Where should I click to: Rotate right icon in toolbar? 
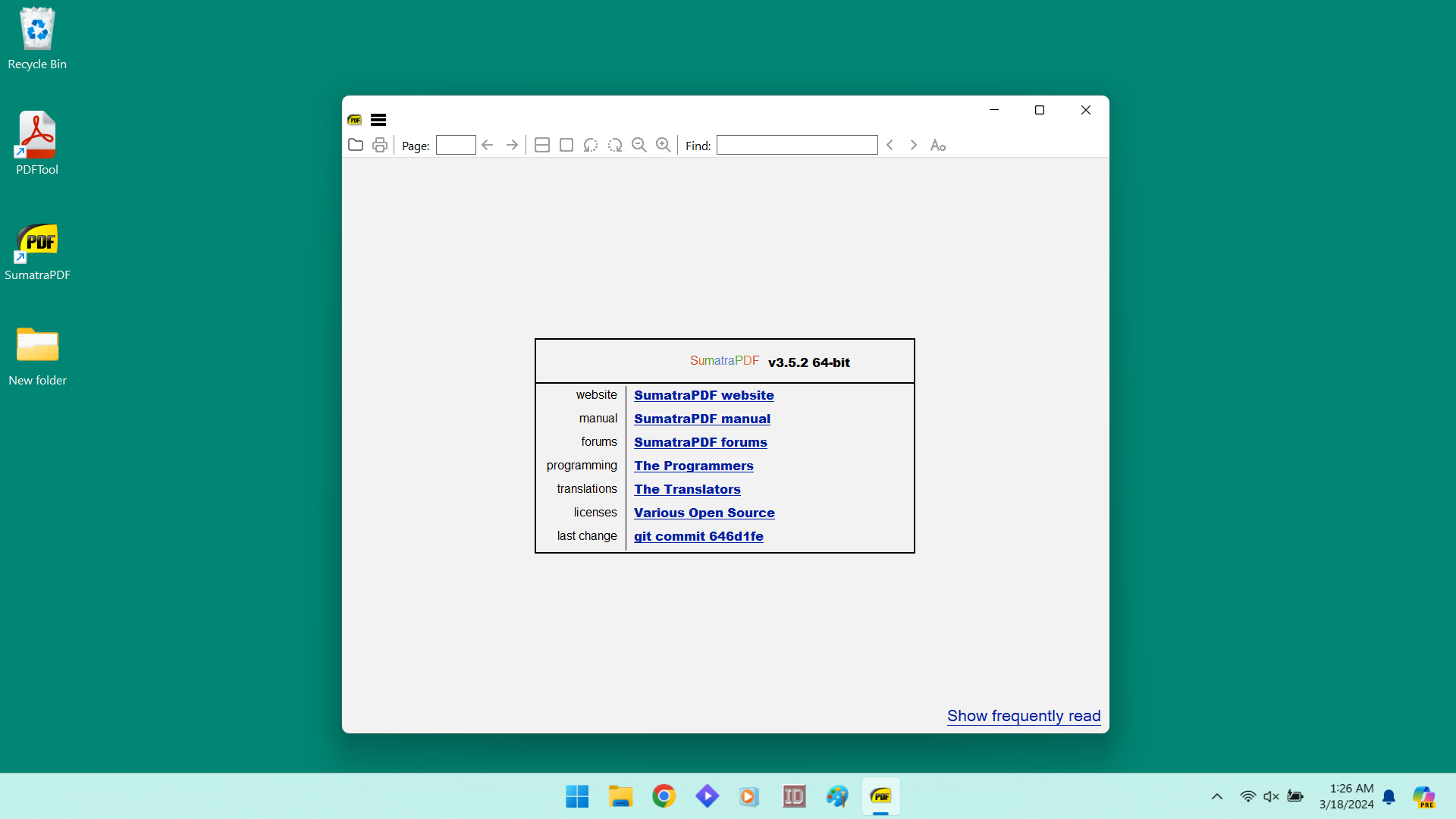point(615,145)
